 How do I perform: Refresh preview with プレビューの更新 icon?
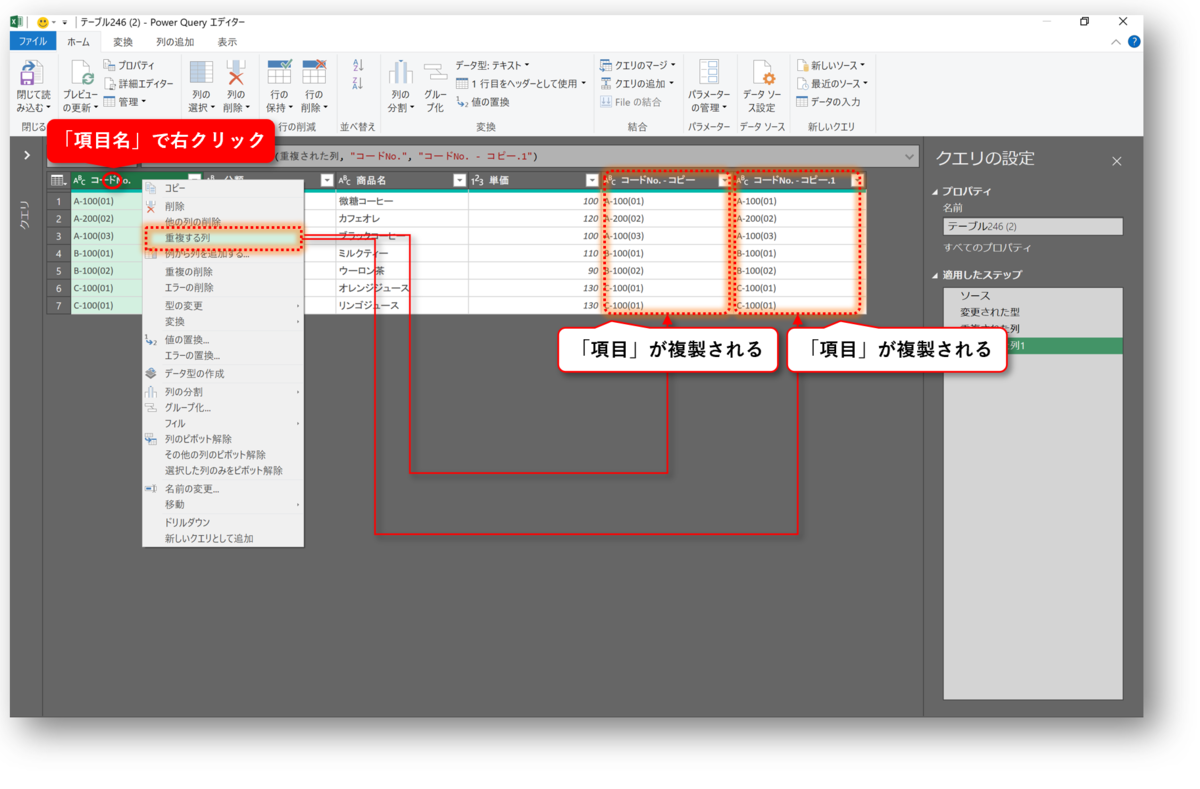click(x=80, y=73)
